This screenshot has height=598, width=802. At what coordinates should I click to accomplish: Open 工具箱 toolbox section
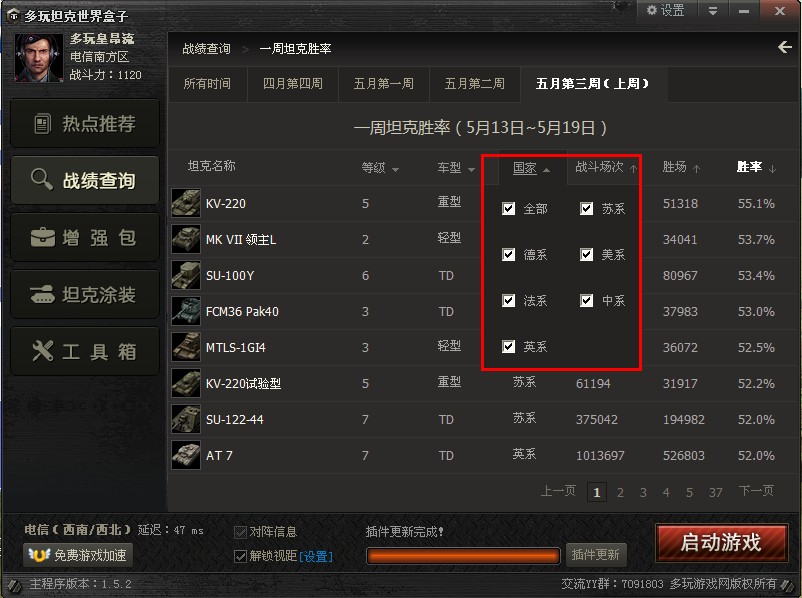pos(85,351)
